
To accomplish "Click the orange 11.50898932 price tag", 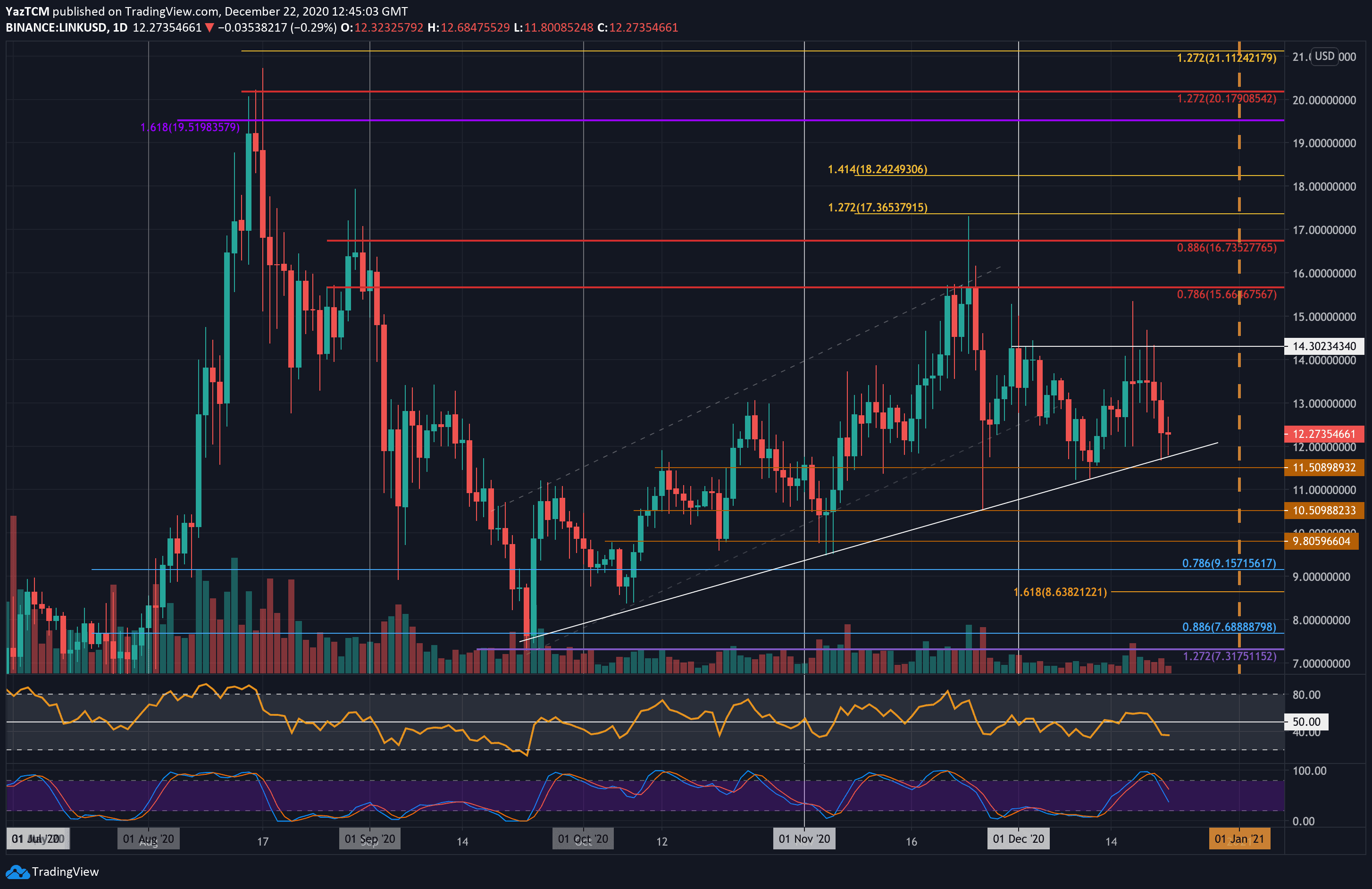I will point(1324,467).
